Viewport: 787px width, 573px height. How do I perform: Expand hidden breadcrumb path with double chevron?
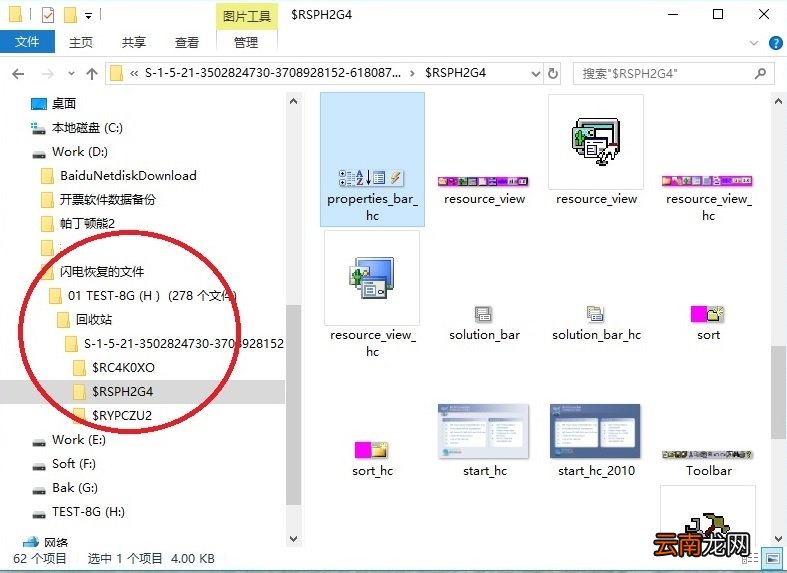click(x=134, y=74)
